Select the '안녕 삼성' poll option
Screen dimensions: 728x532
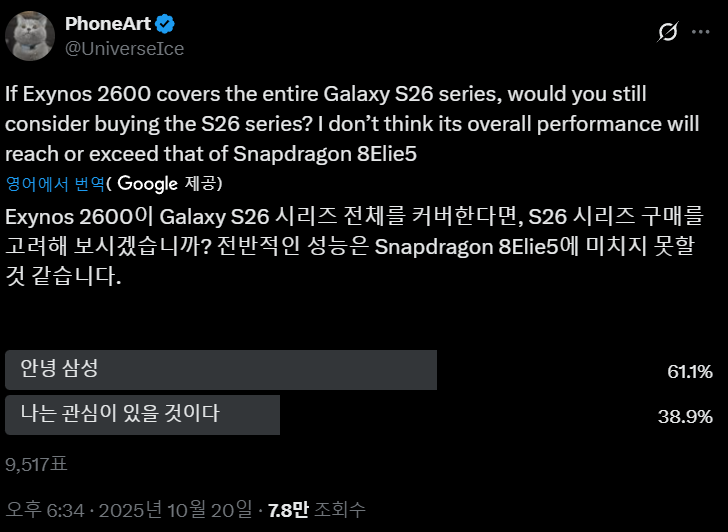pos(221,370)
